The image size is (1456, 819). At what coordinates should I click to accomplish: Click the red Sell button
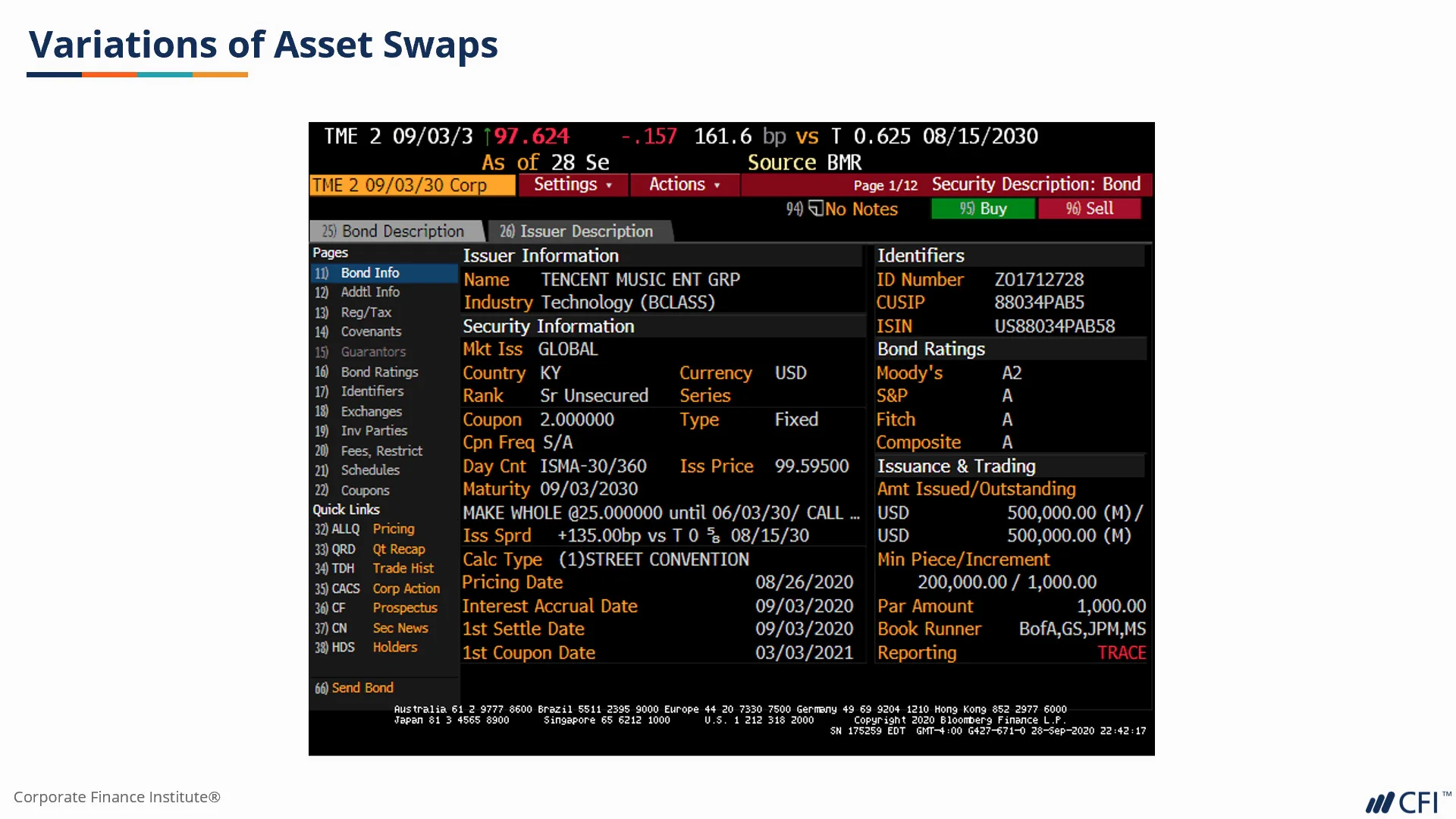point(1090,209)
